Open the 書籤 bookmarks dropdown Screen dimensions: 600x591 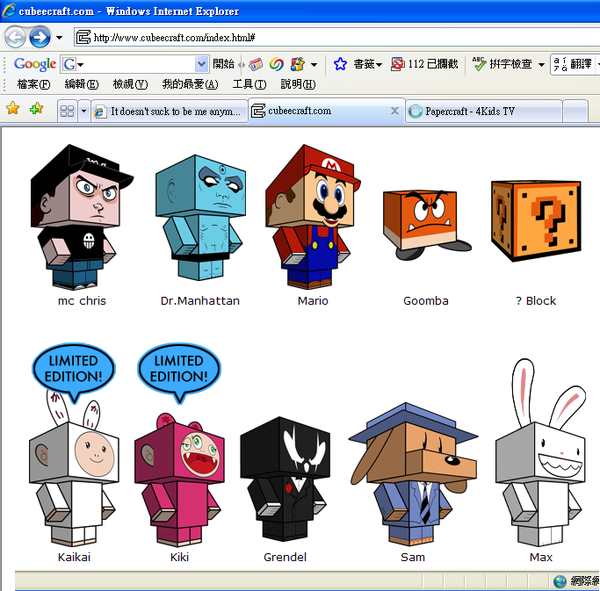(367, 64)
